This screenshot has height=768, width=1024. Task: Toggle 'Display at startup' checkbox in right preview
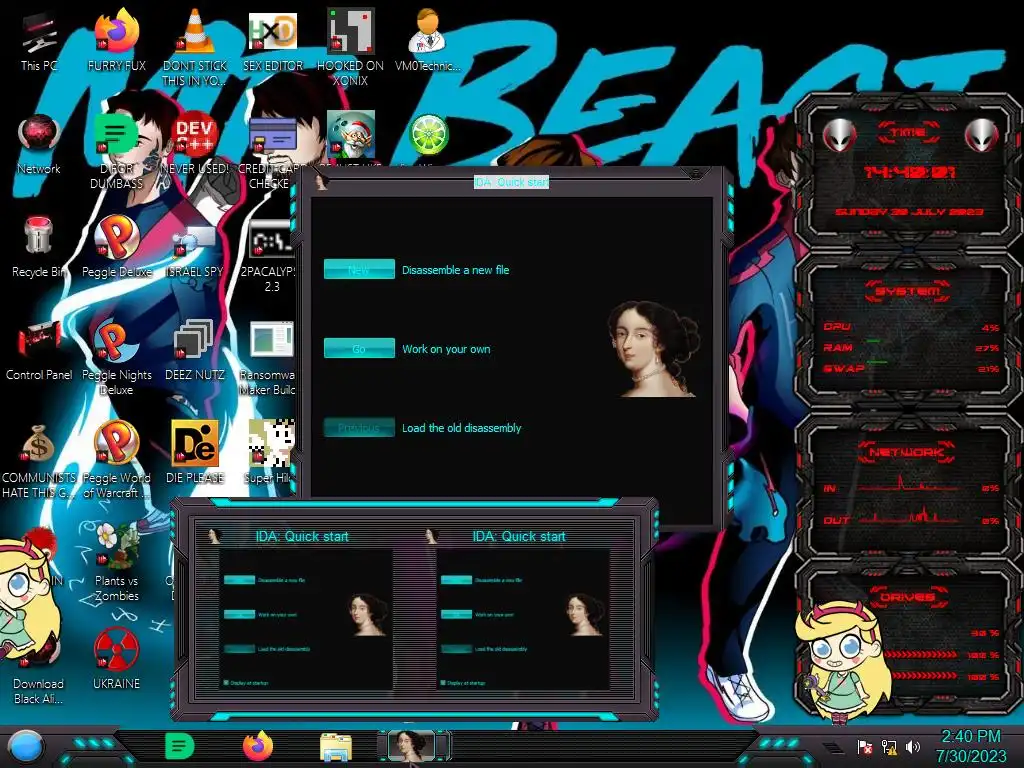coord(443,682)
